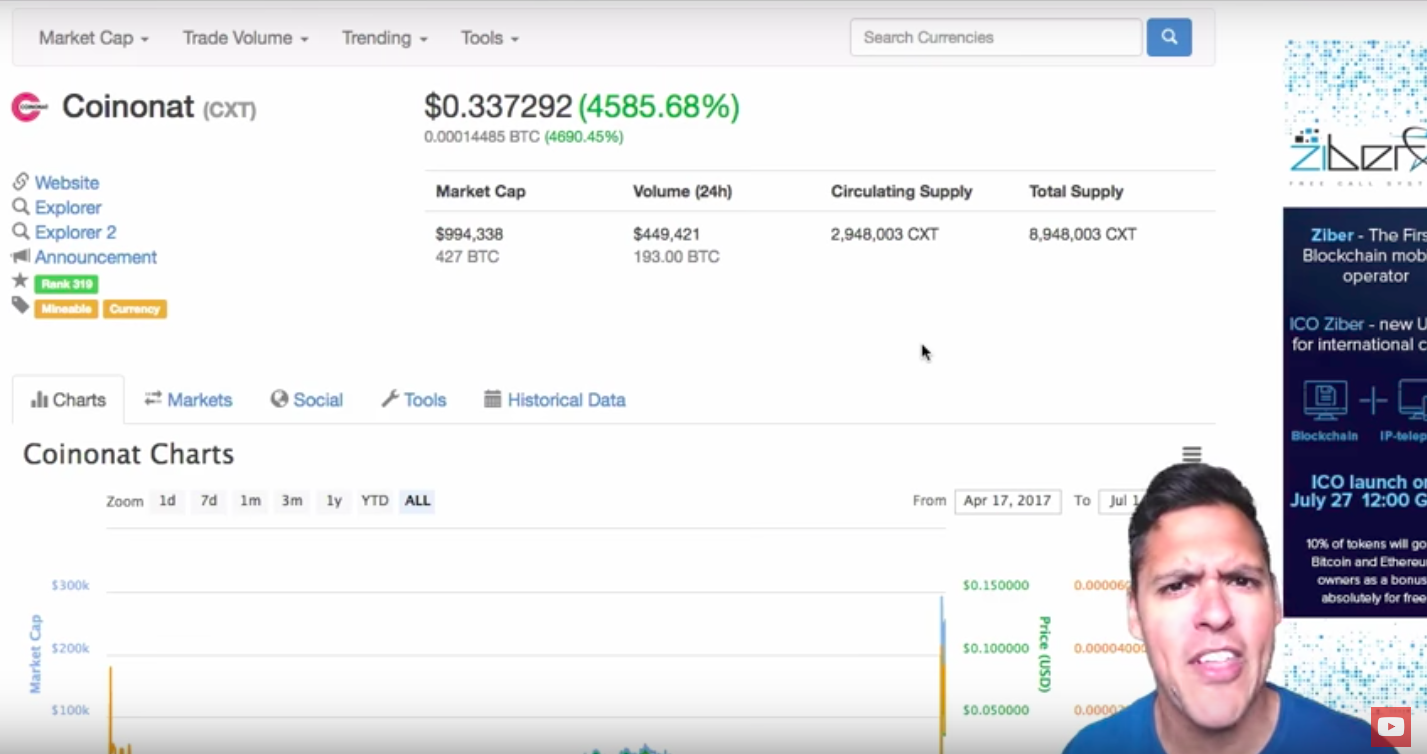Set chart zoom to 1y
The width and height of the screenshot is (1427, 754).
coord(333,501)
